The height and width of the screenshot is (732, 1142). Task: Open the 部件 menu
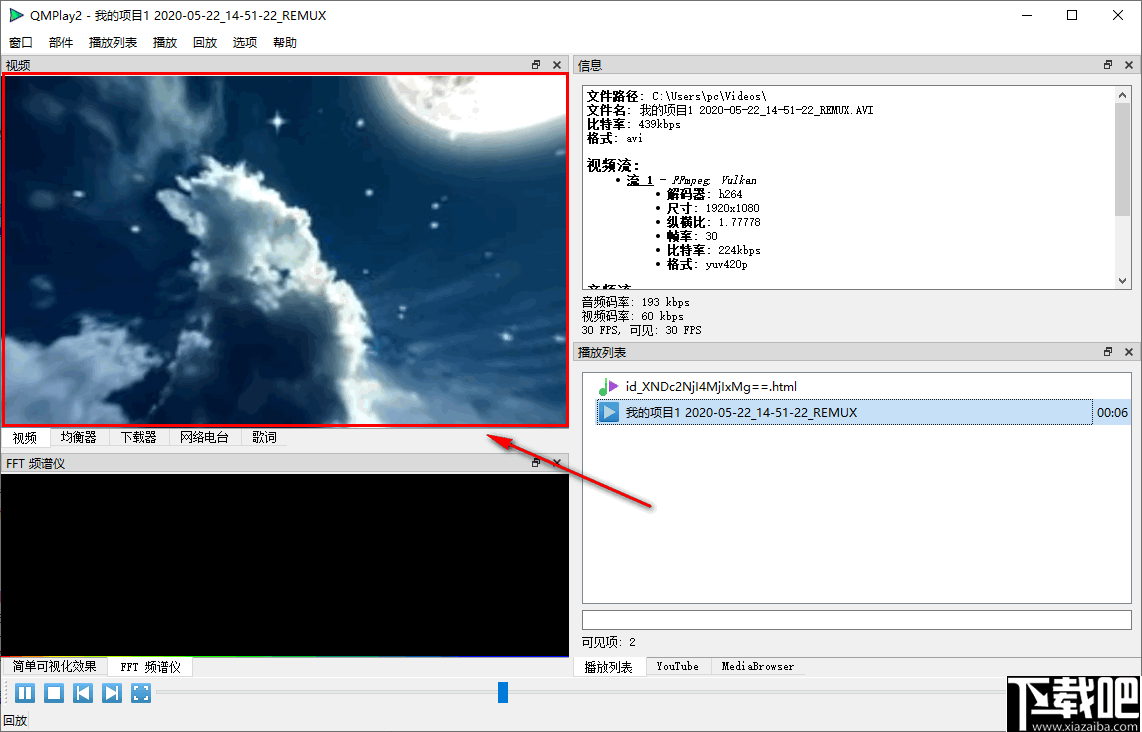61,42
